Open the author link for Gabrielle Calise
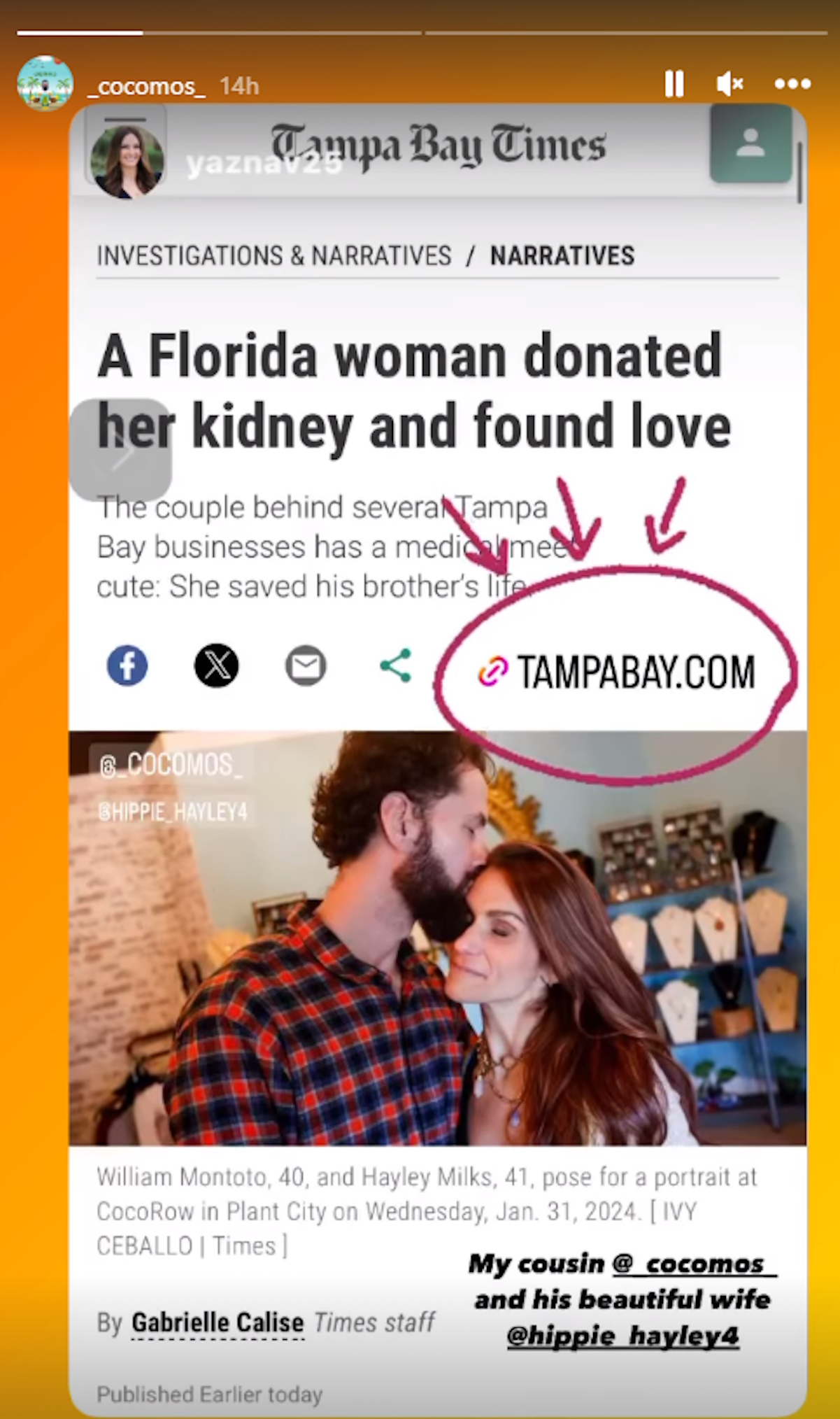The height and width of the screenshot is (1419, 840). pos(218,1322)
